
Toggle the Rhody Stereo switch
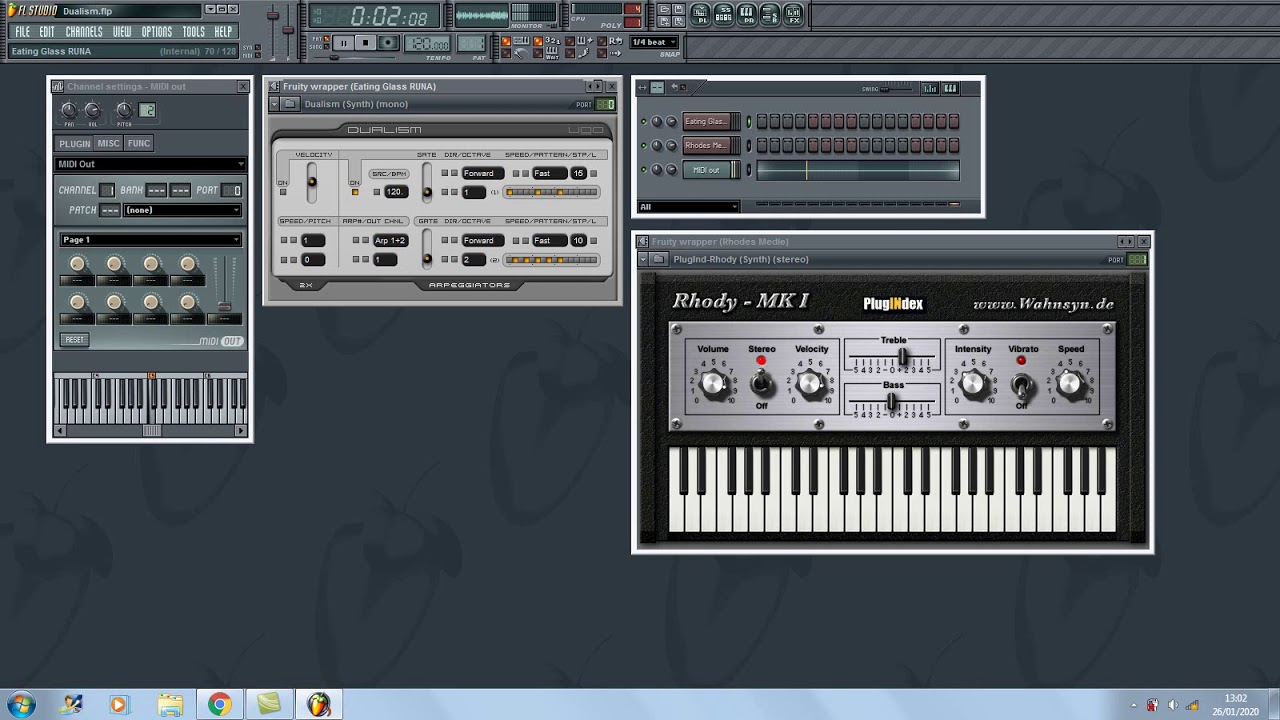click(x=762, y=382)
